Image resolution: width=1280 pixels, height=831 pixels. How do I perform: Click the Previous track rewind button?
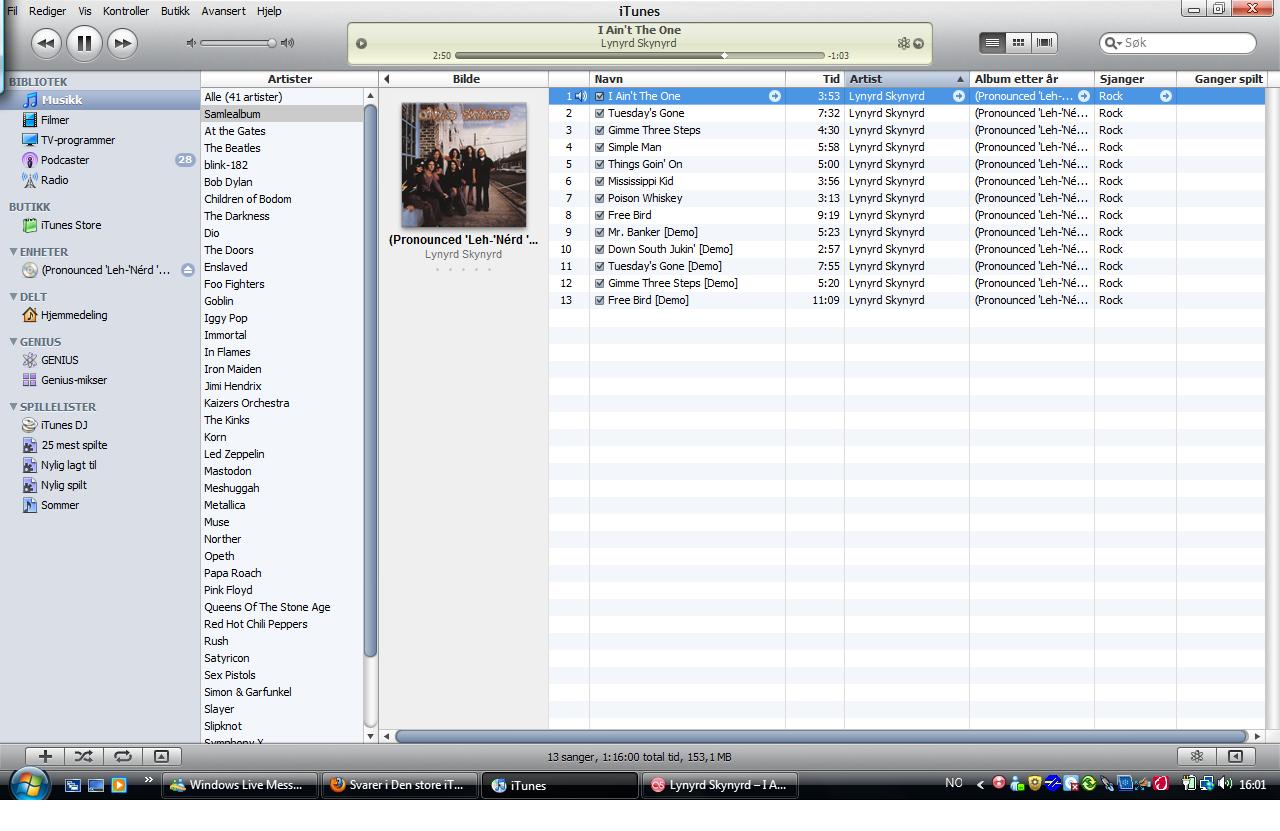point(45,43)
